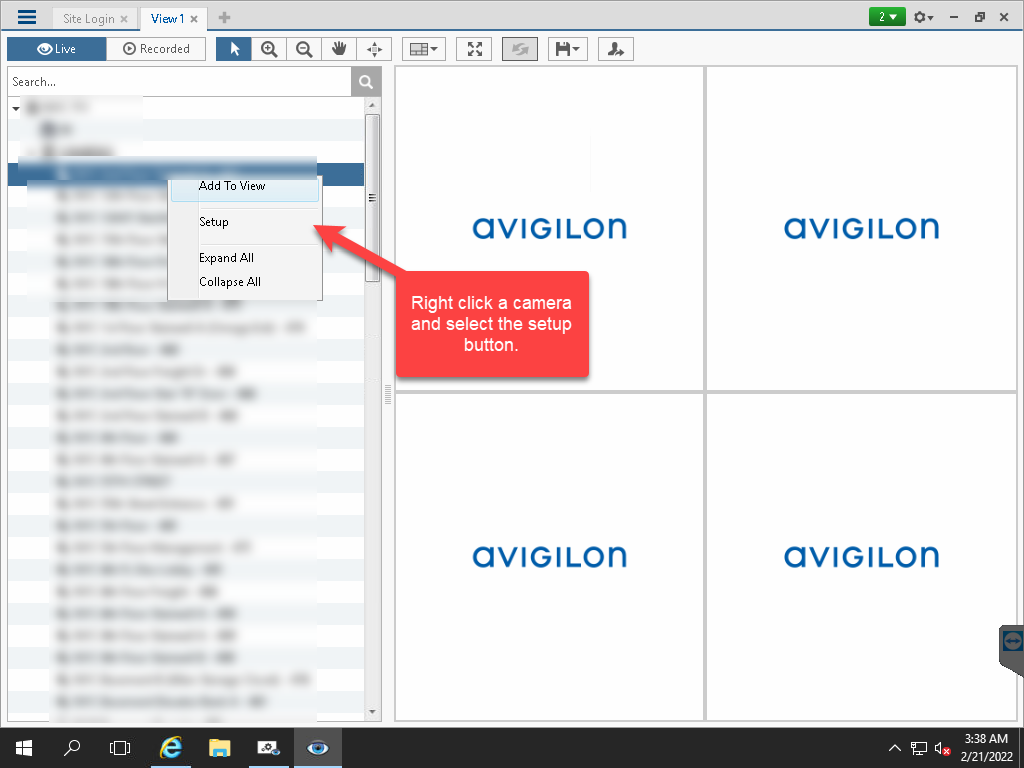Open the hamburger menu in the top-left corner
Screen dimensions: 1024x768
(x=26, y=17)
